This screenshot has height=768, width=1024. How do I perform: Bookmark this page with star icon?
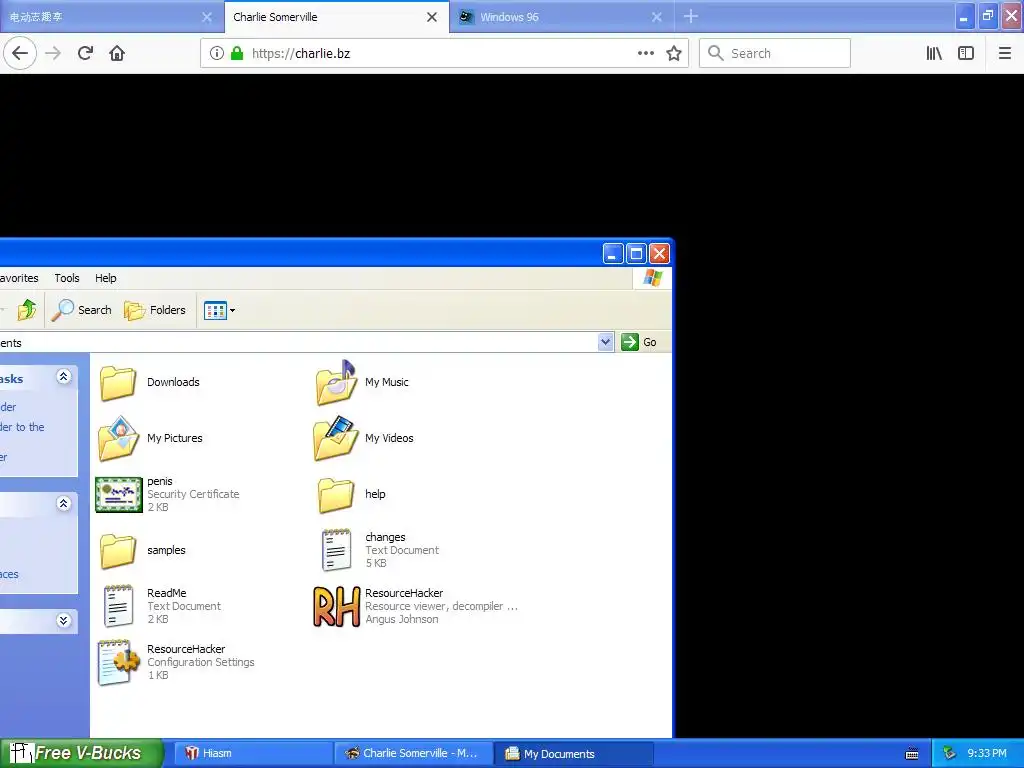pyautogui.click(x=674, y=54)
